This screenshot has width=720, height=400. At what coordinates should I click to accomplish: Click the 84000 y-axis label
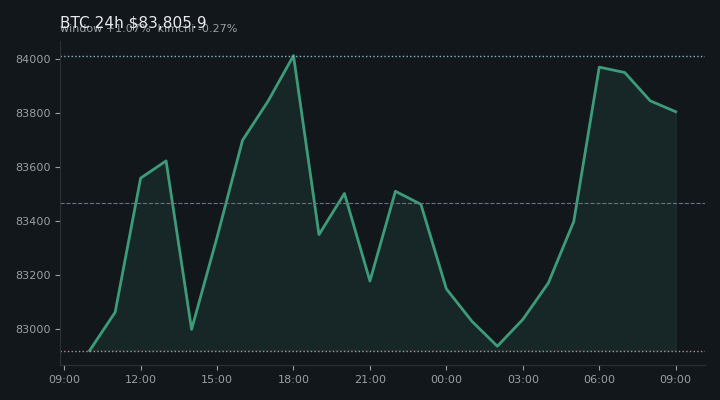coord(33,59)
